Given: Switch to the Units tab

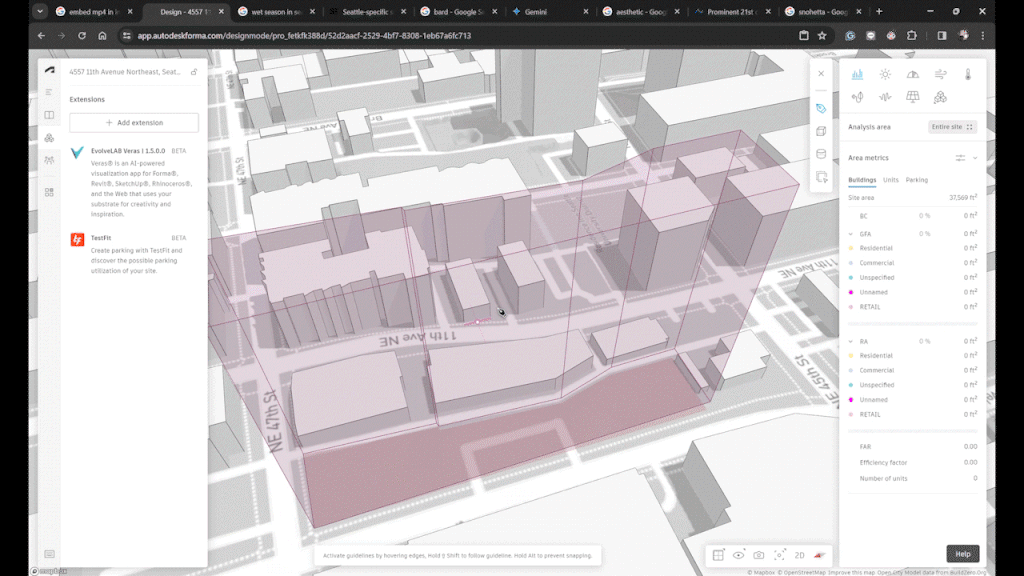Looking at the screenshot, I should tap(890, 180).
